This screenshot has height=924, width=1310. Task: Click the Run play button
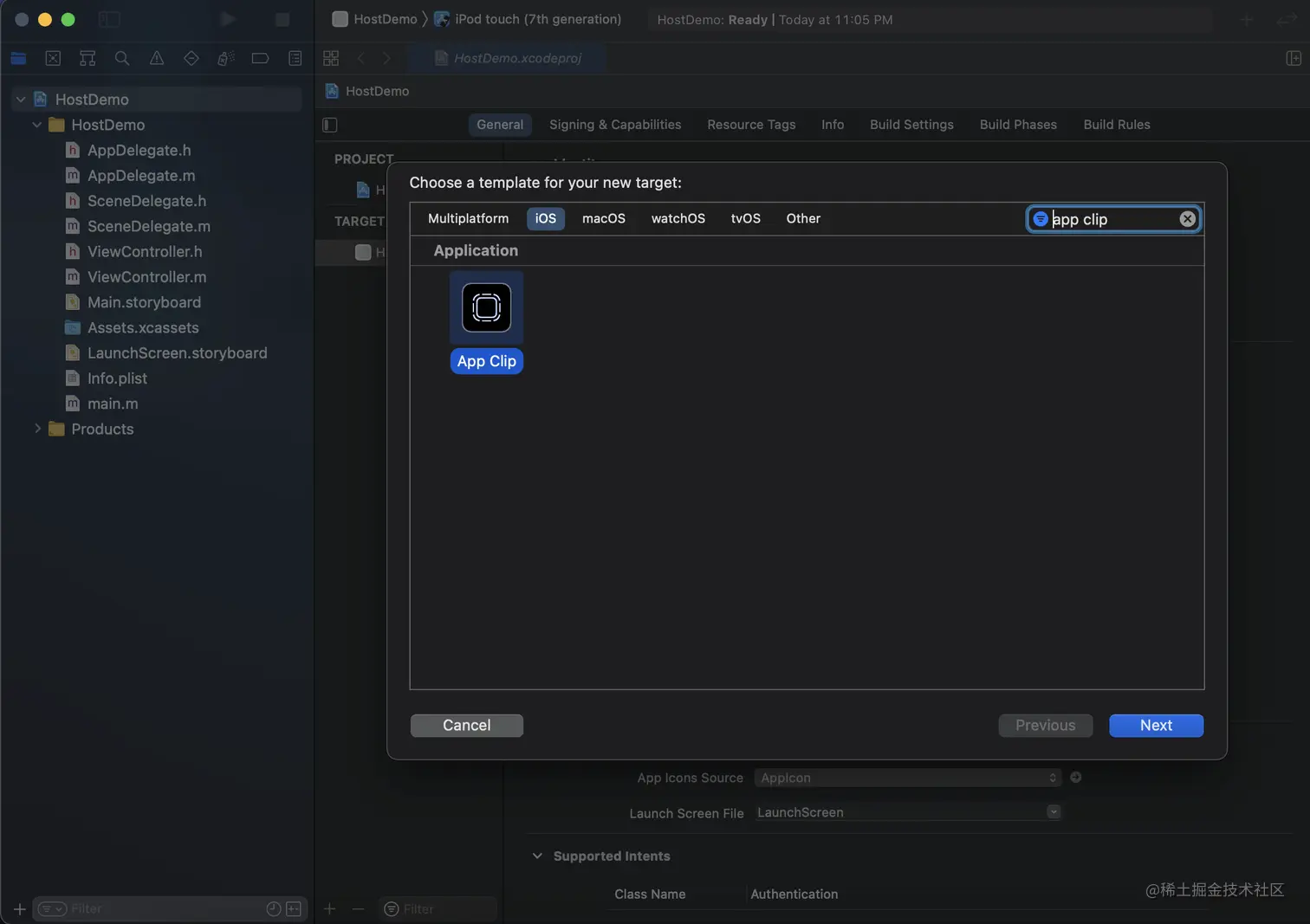pyautogui.click(x=228, y=19)
